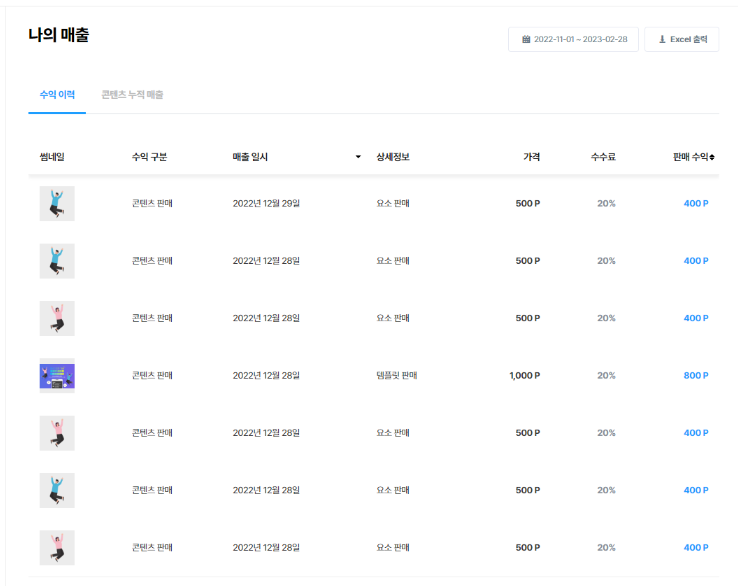Click the 매출 일시 column header
The height and width of the screenshot is (586, 738).
tap(250, 157)
